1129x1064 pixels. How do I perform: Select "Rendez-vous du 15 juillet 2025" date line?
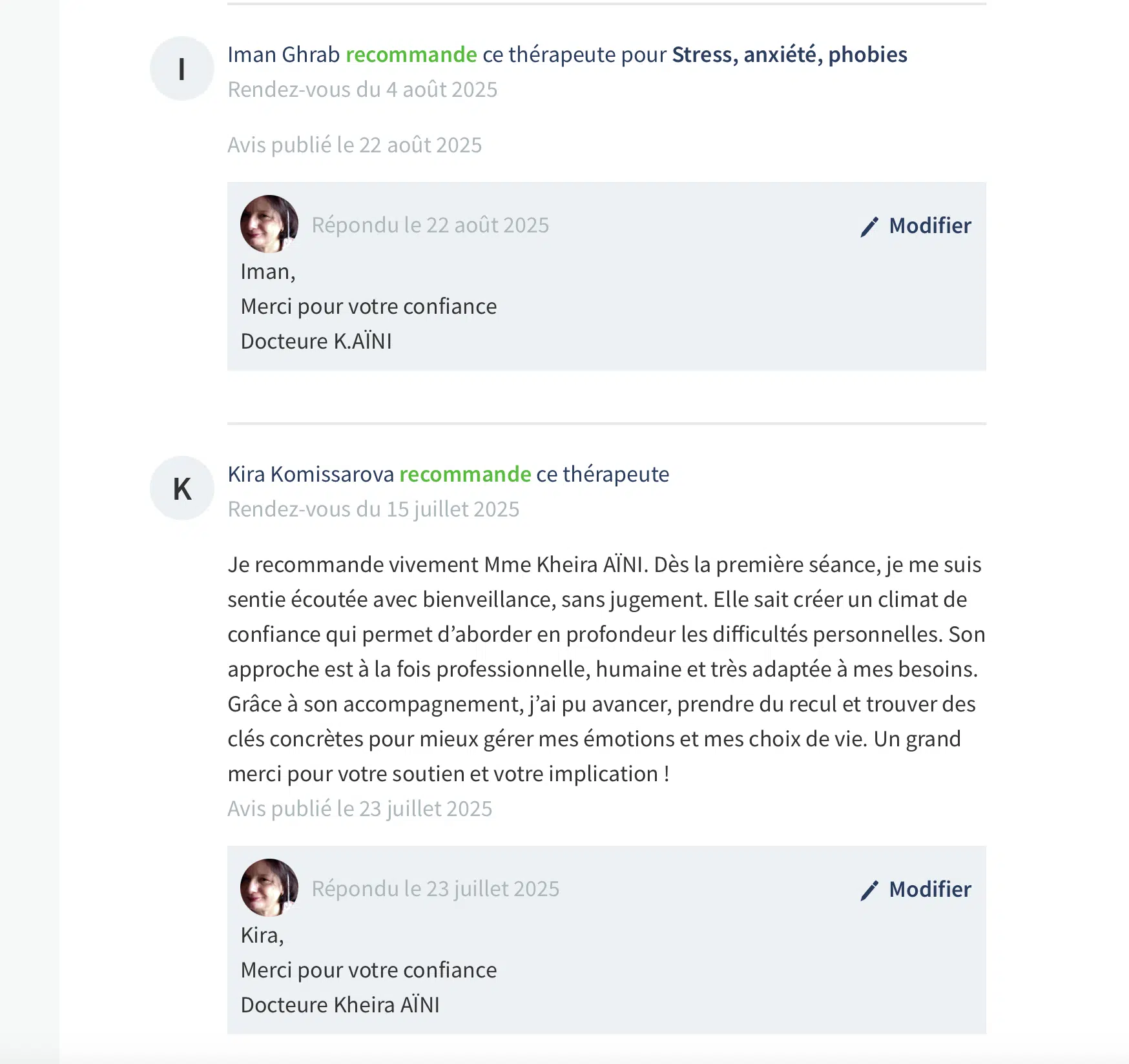click(x=373, y=509)
